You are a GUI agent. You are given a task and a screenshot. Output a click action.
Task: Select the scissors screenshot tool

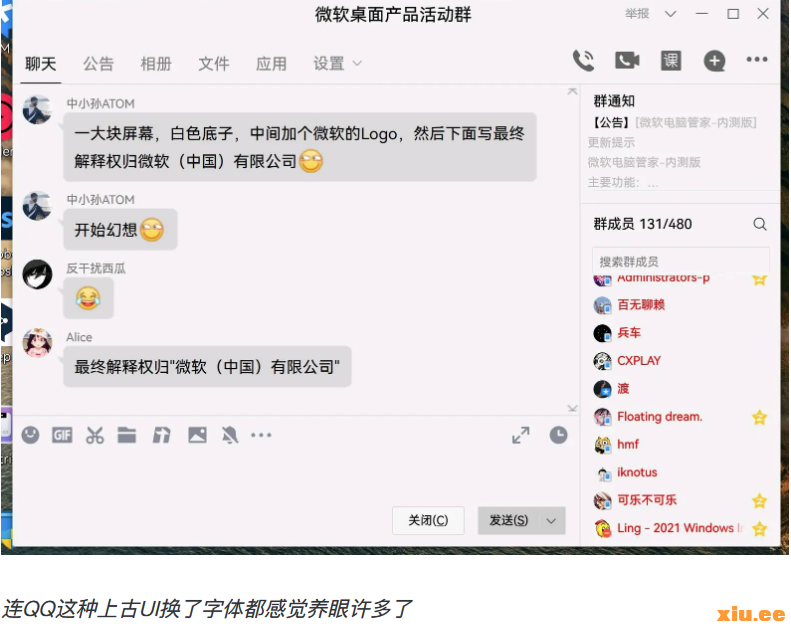pos(94,435)
